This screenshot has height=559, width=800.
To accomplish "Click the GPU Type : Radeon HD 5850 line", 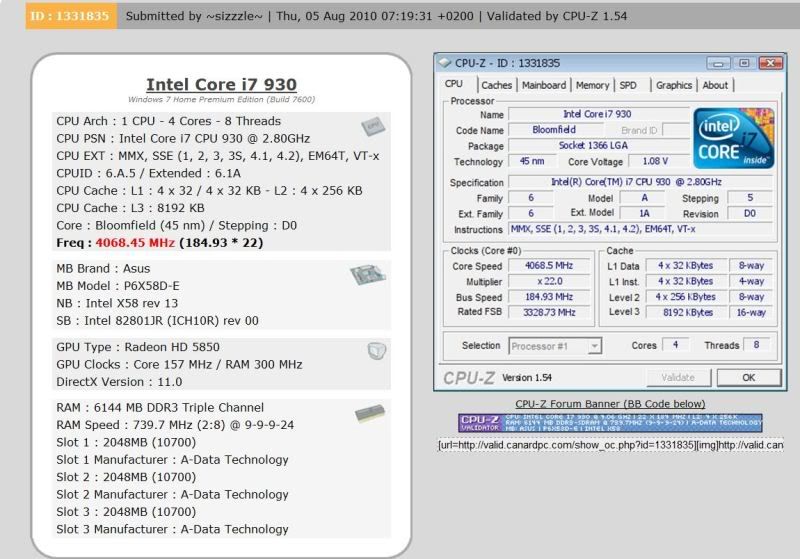I will pyautogui.click(x=138, y=347).
